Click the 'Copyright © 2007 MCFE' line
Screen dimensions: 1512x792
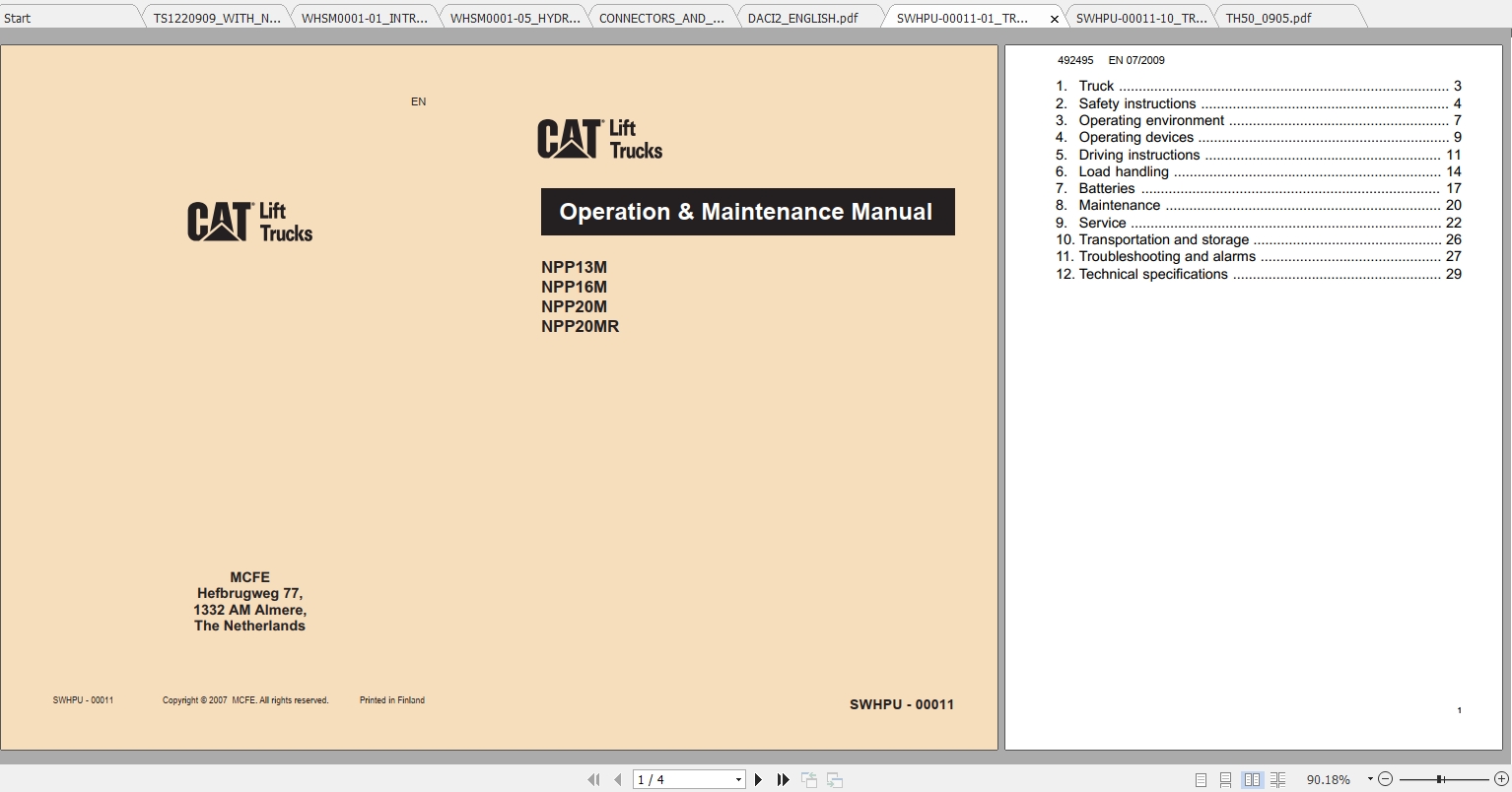pyautogui.click(x=245, y=700)
